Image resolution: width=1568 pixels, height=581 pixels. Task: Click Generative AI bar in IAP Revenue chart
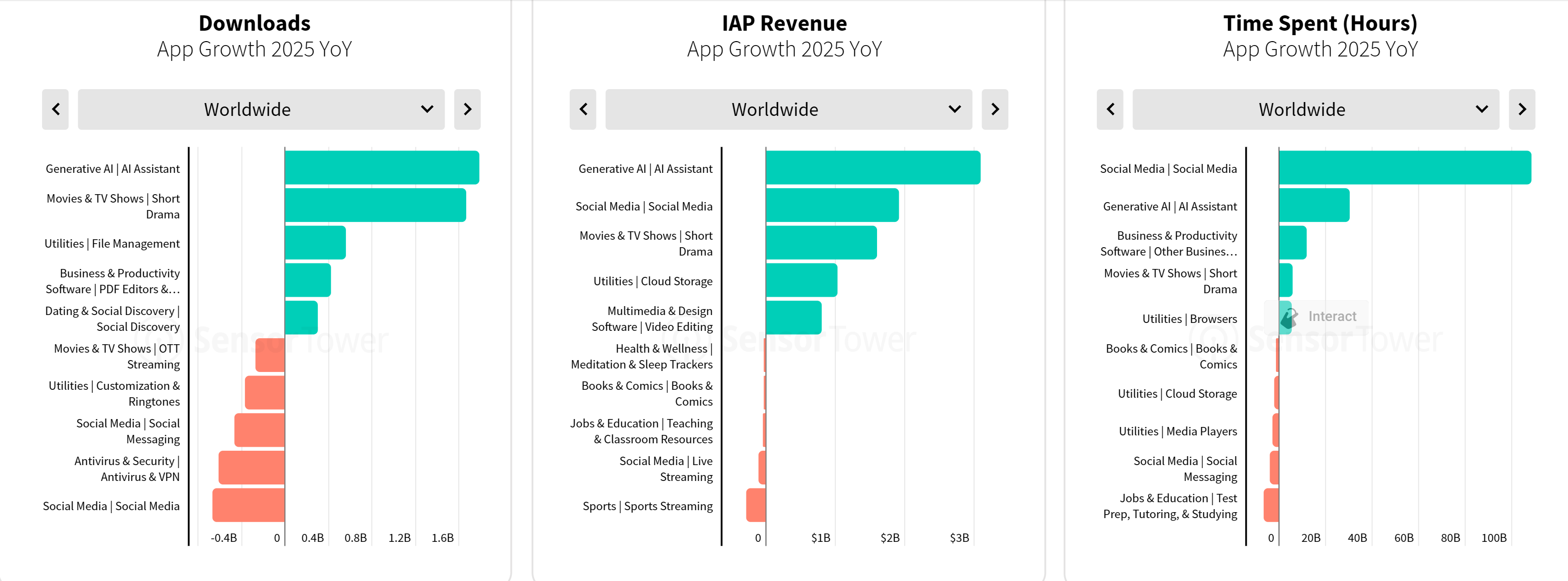[873, 167]
